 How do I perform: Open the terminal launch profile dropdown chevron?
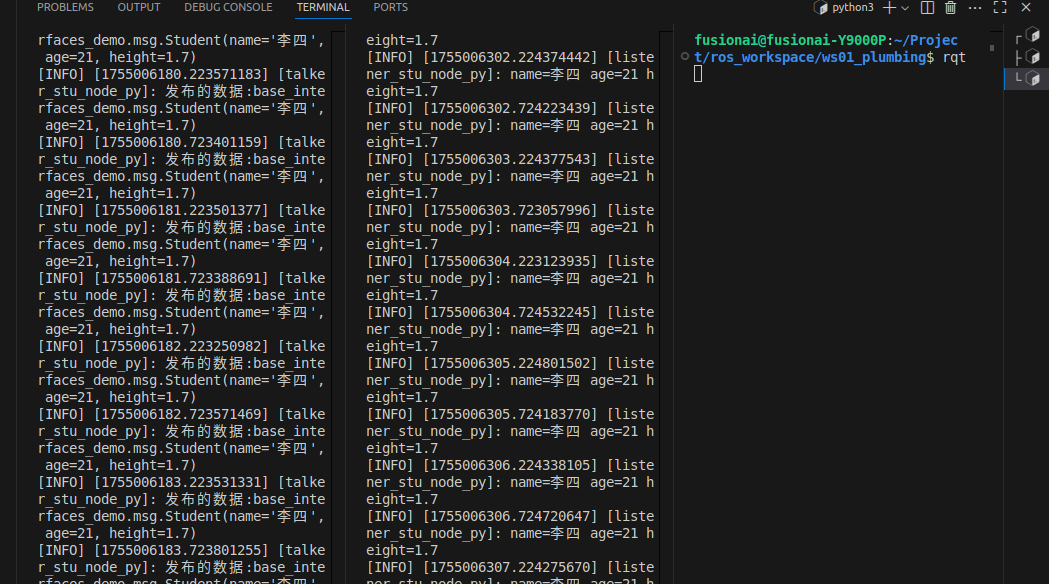[x=905, y=8]
